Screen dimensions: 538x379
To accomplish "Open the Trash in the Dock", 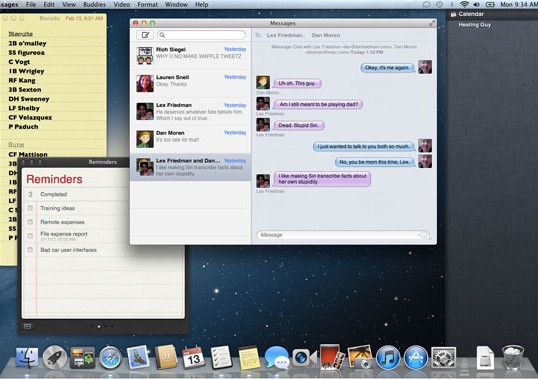I will coord(513,357).
